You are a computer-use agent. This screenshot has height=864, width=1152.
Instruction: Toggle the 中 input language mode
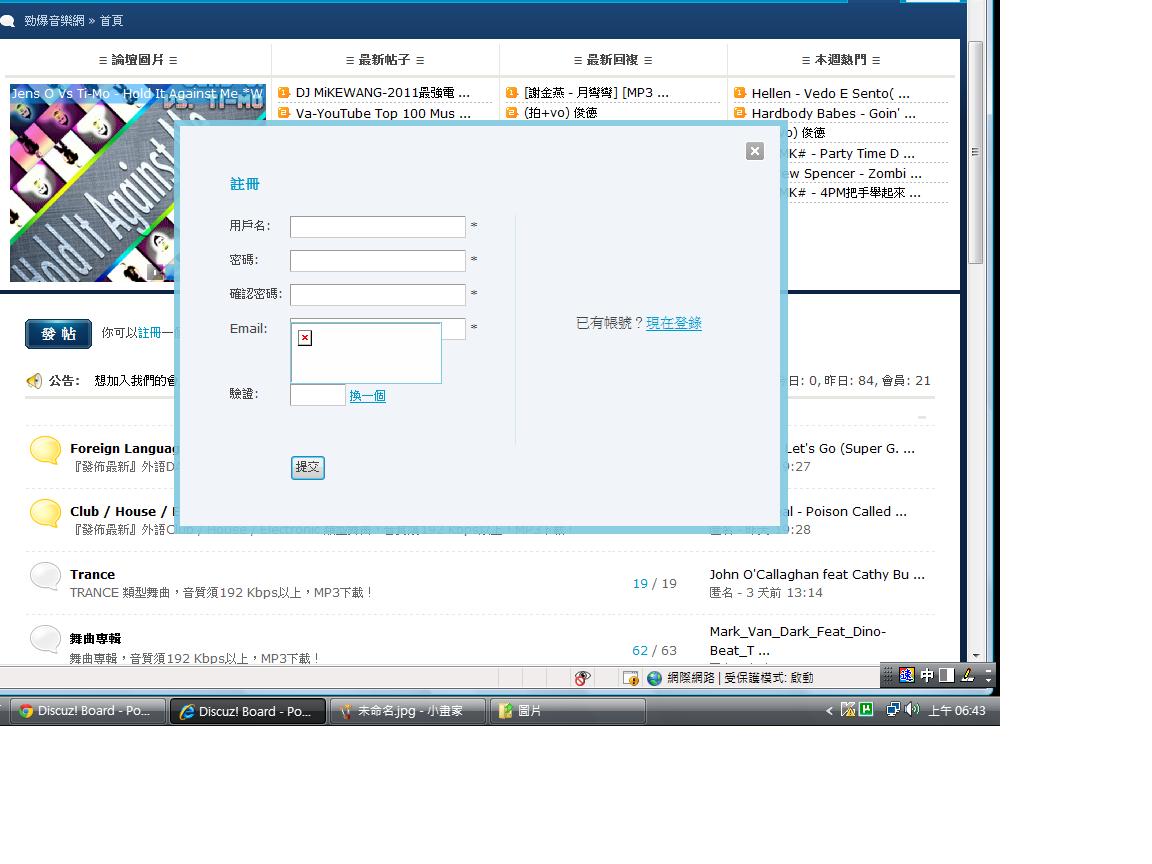coord(927,675)
